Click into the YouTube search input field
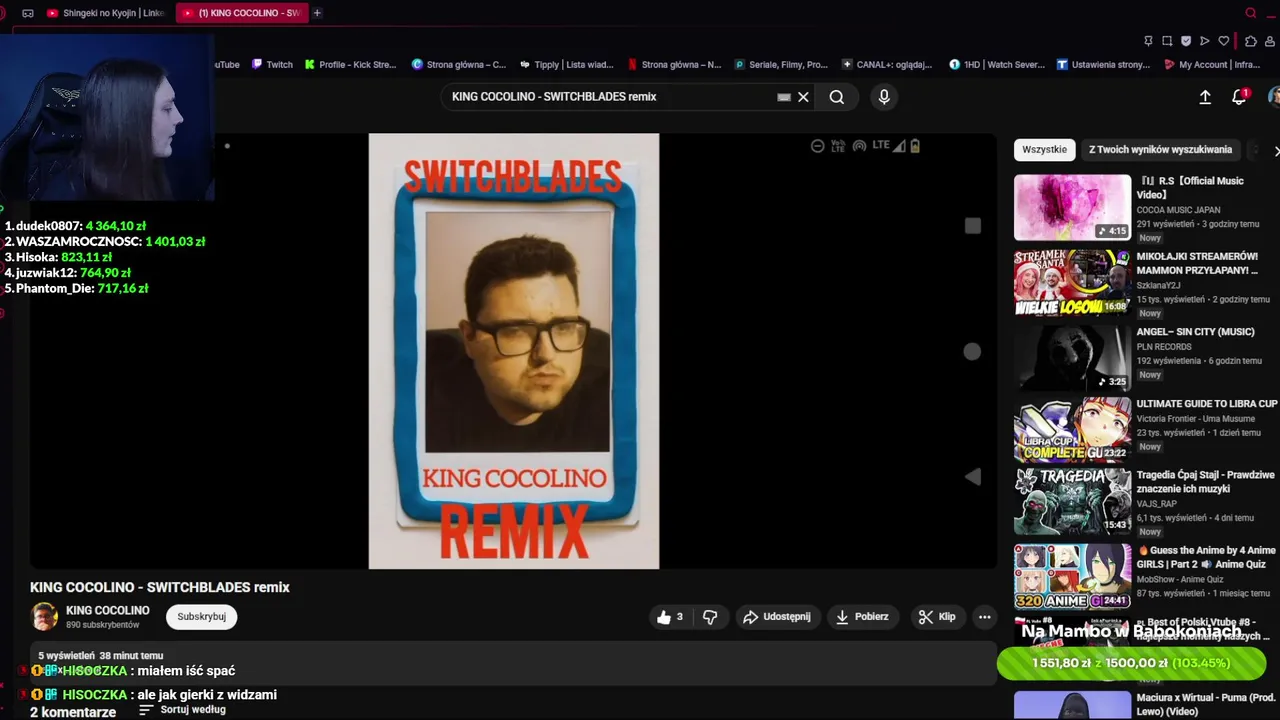The image size is (1280, 720). tap(610, 97)
